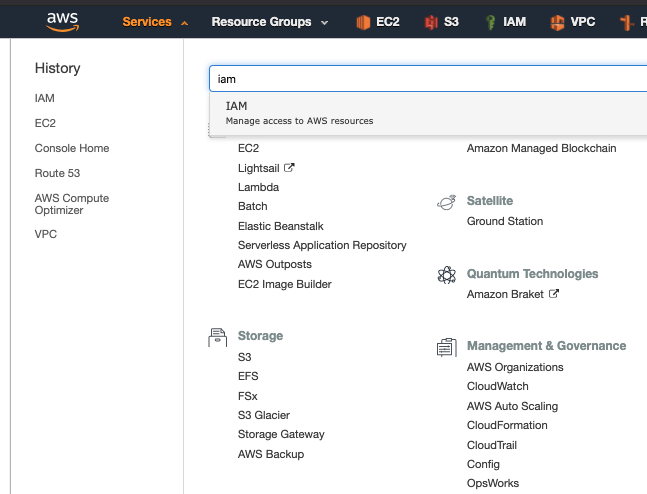Open Route 53 from History
This screenshot has width=647, height=494.
(x=57, y=173)
